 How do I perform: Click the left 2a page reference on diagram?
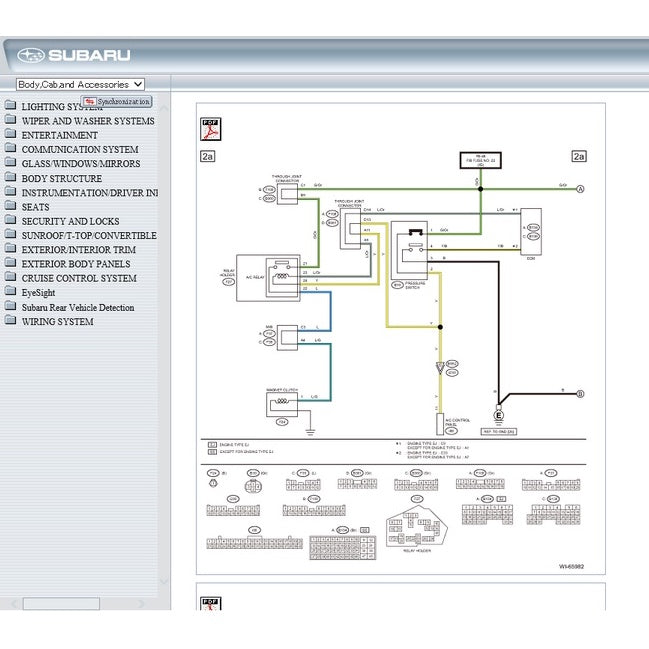click(208, 156)
